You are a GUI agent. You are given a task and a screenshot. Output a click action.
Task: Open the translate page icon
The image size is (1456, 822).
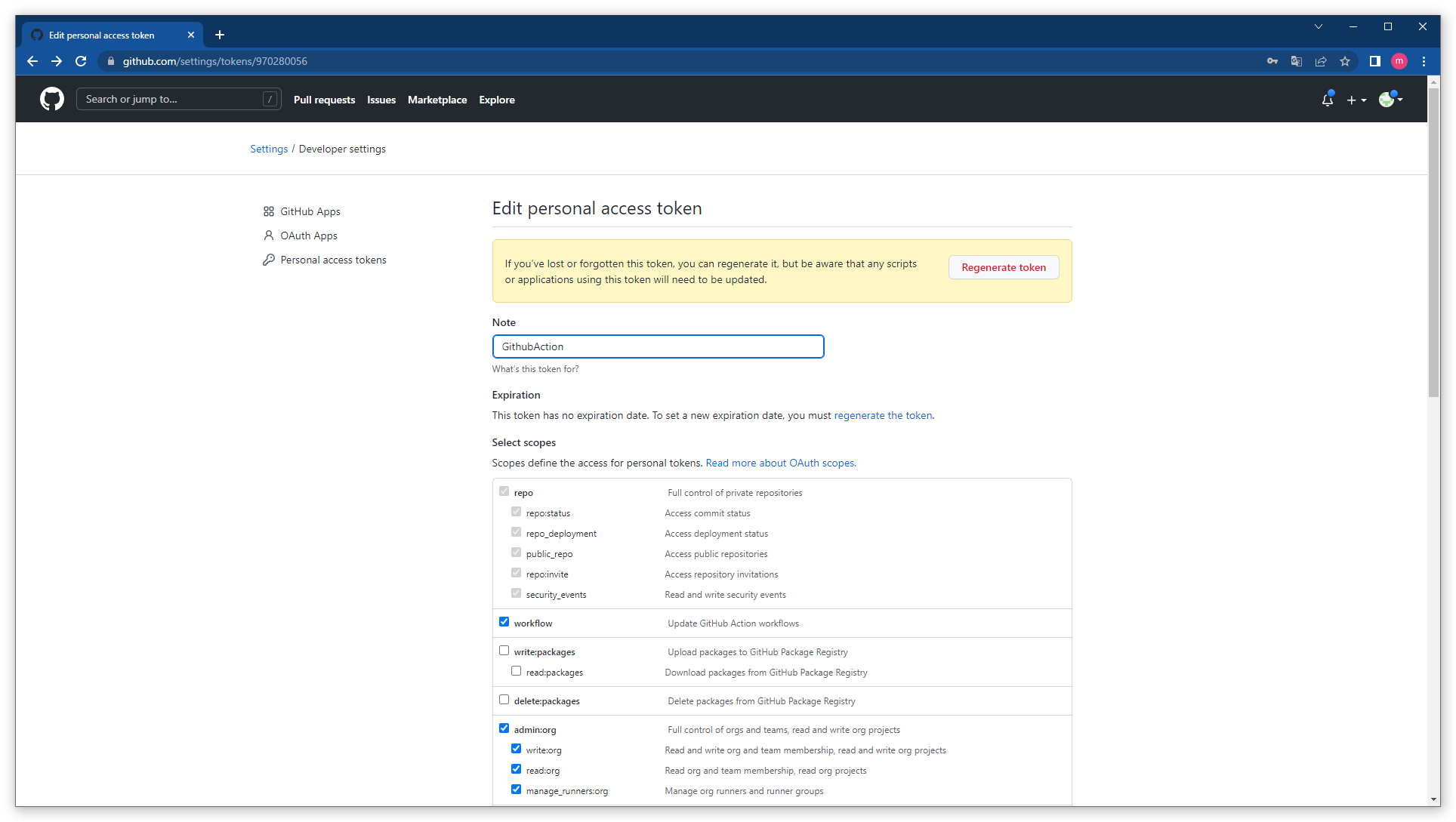click(1296, 61)
